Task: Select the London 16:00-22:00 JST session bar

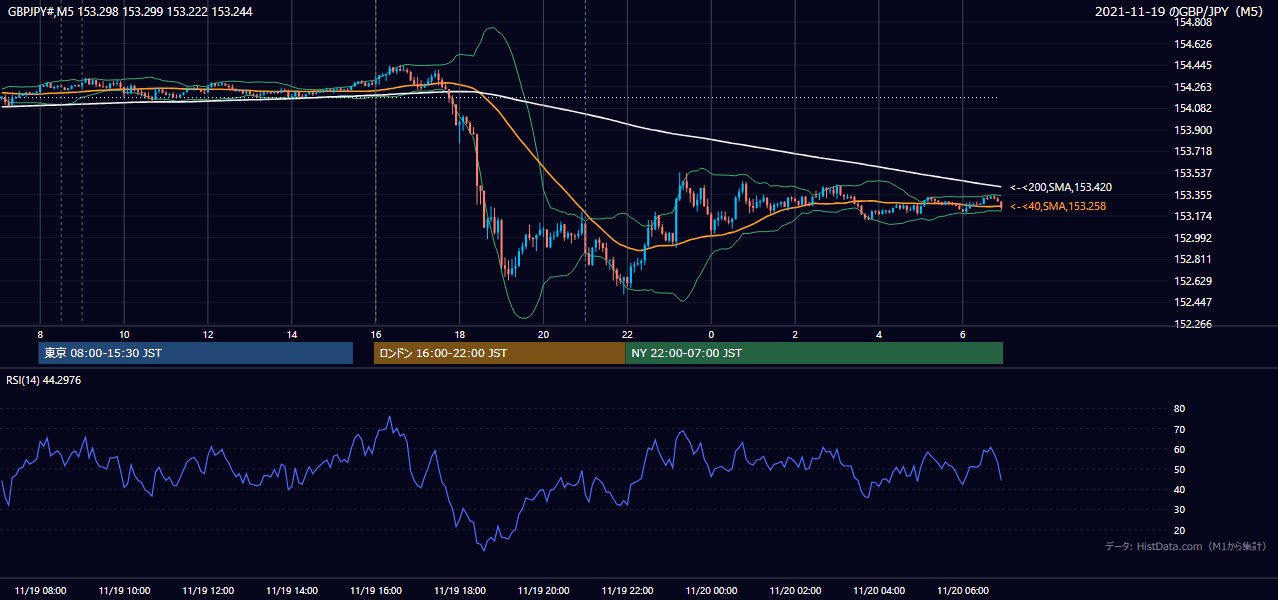Action: click(x=500, y=353)
